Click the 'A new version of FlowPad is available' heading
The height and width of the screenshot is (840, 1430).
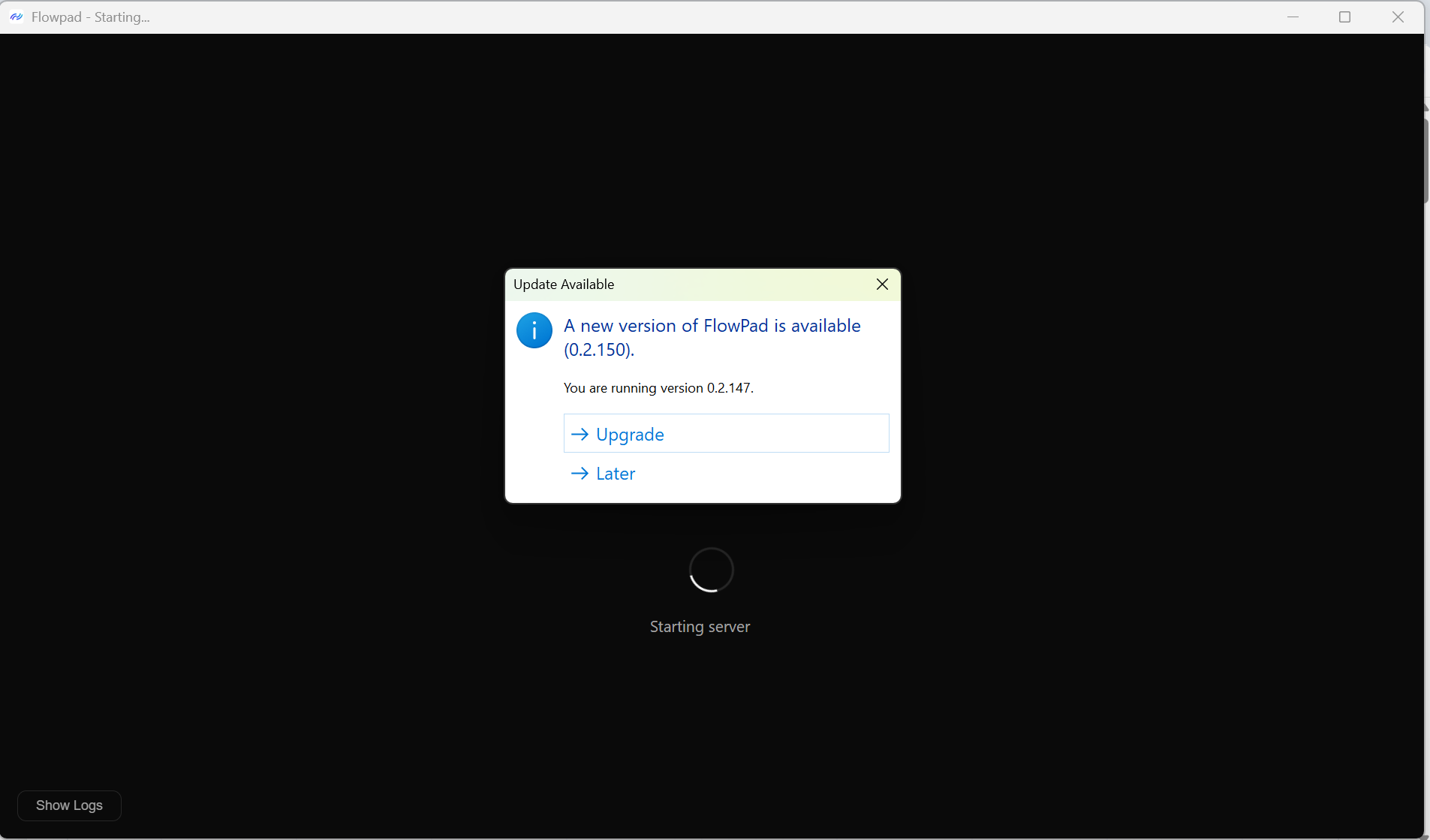pos(712,337)
